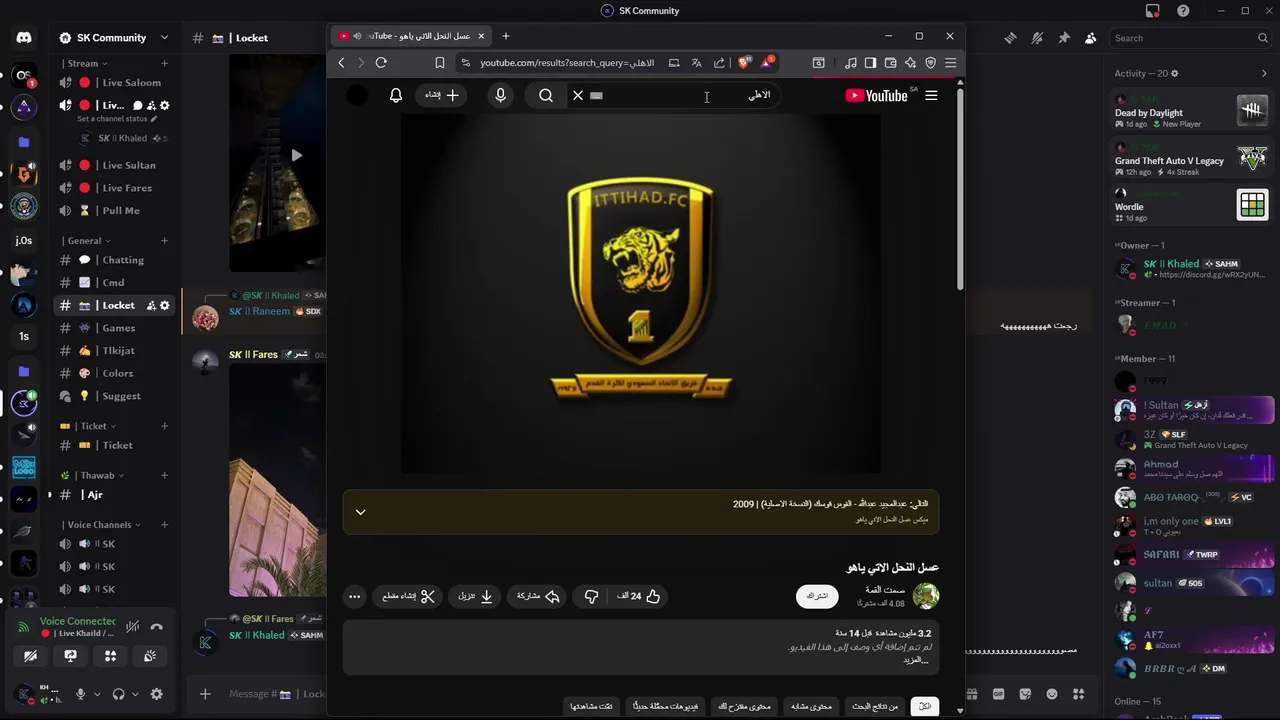
Task: Click YouTube search magnifier button
Action: click(x=546, y=96)
